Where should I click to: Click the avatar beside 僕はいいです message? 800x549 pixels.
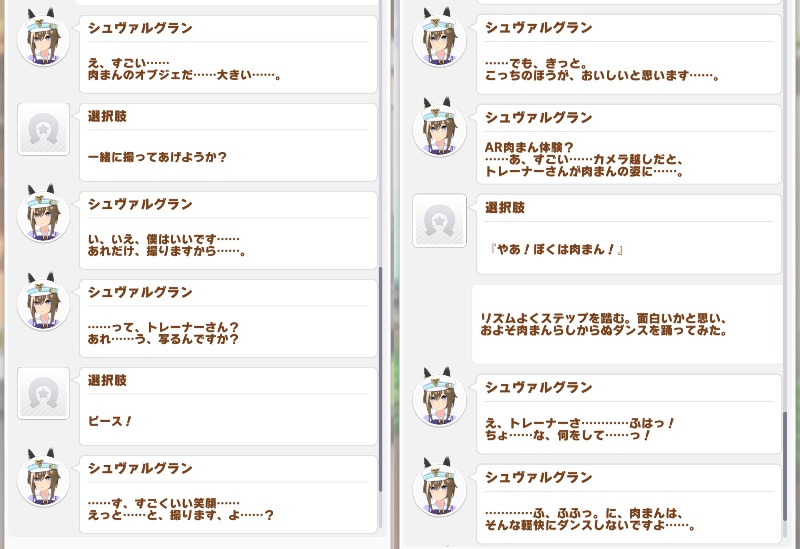click(43, 214)
